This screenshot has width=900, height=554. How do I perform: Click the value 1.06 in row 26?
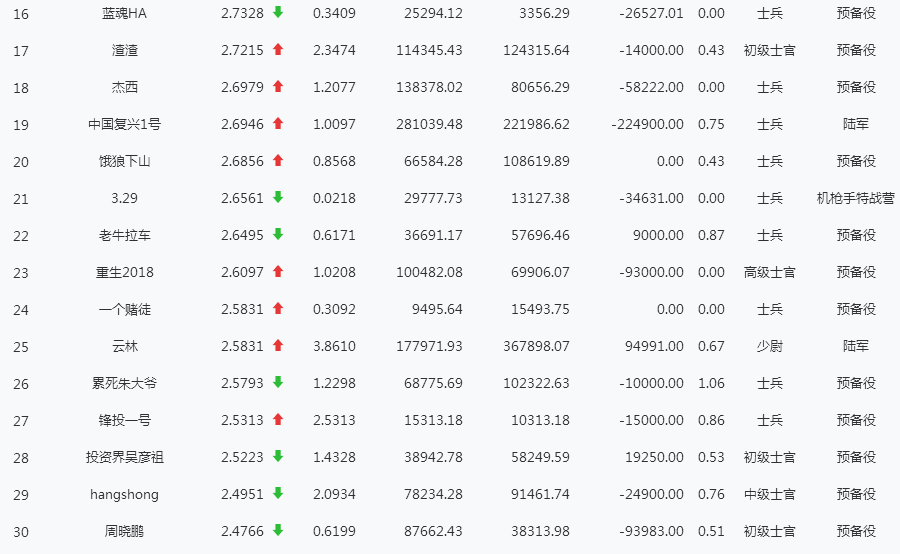click(711, 383)
